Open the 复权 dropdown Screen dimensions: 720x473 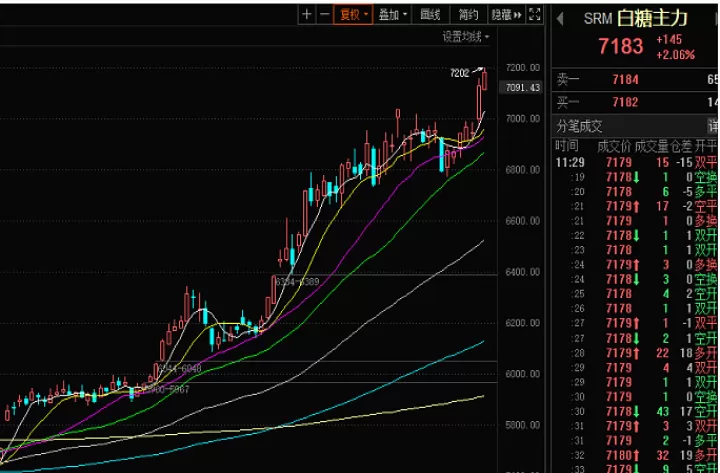click(x=353, y=15)
